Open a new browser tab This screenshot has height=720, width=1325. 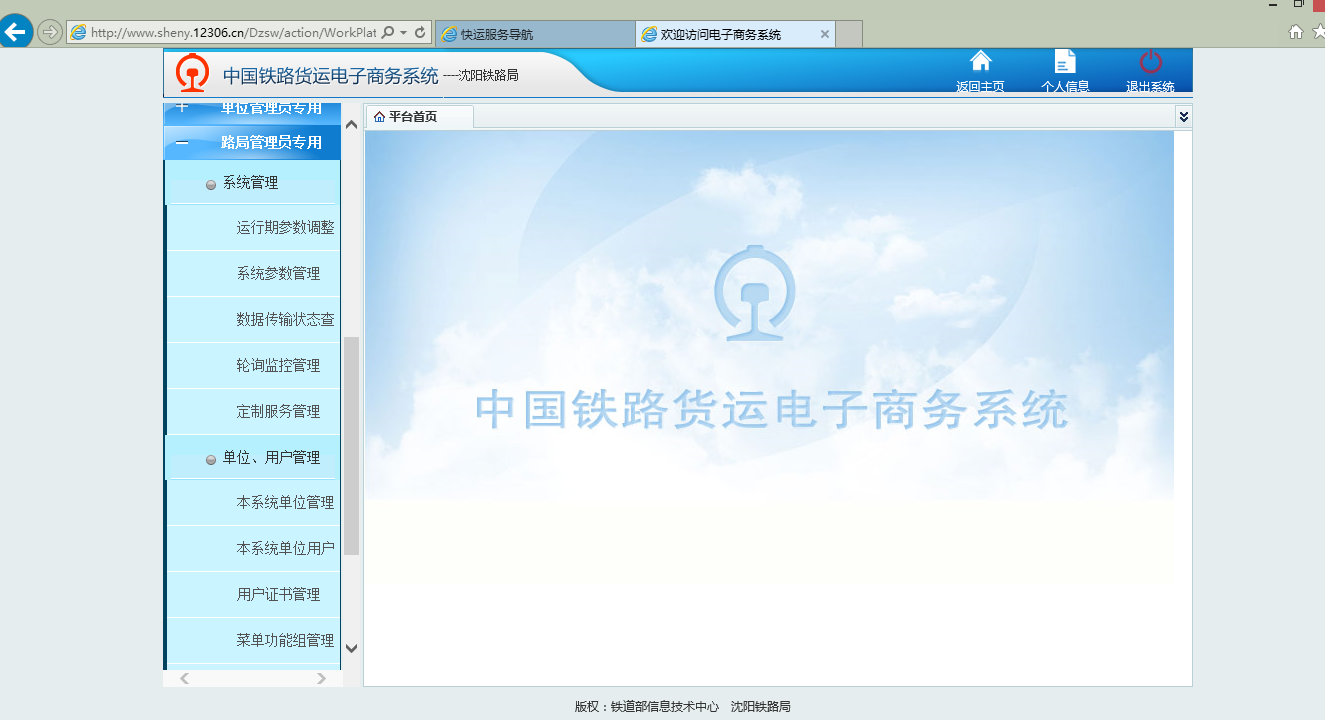click(x=849, y=34)
